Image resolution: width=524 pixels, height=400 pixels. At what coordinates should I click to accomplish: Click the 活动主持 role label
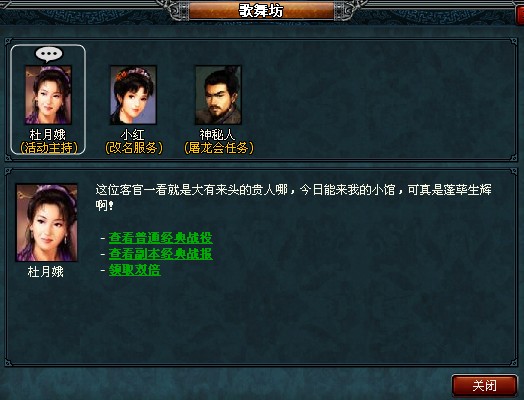[49, 148]
